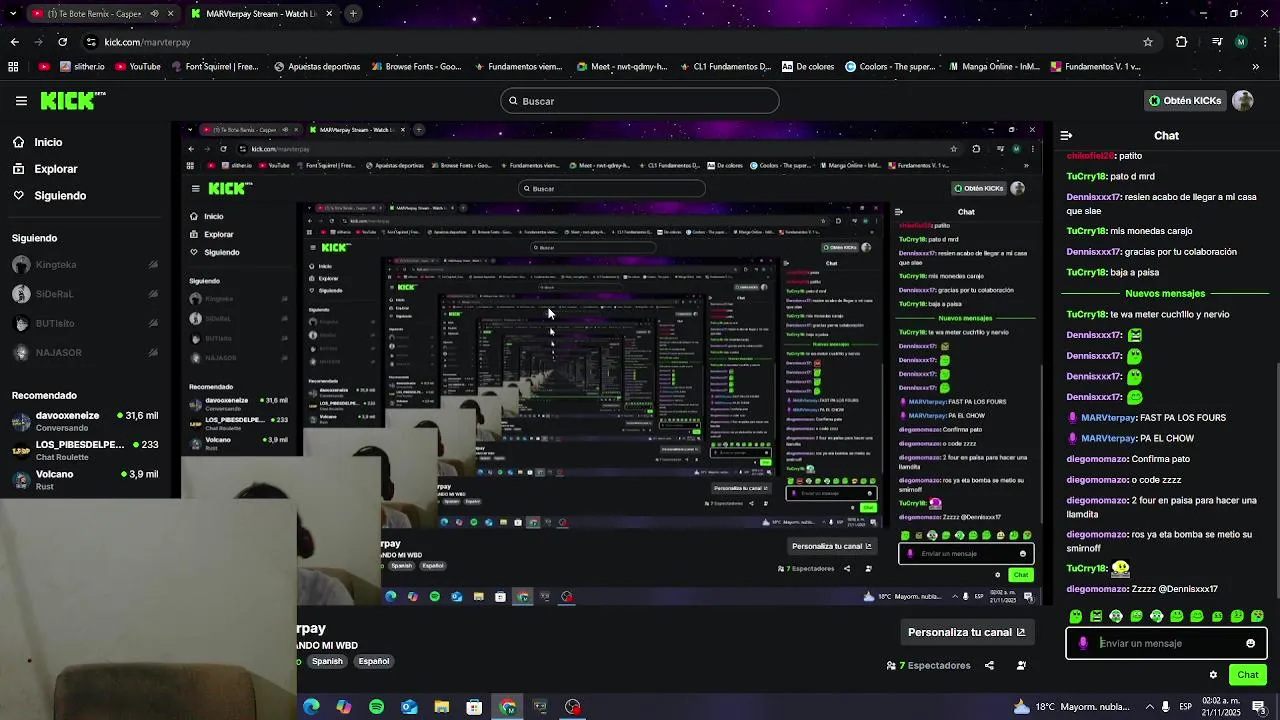Click the ESP language indicator

point(1186,707)
